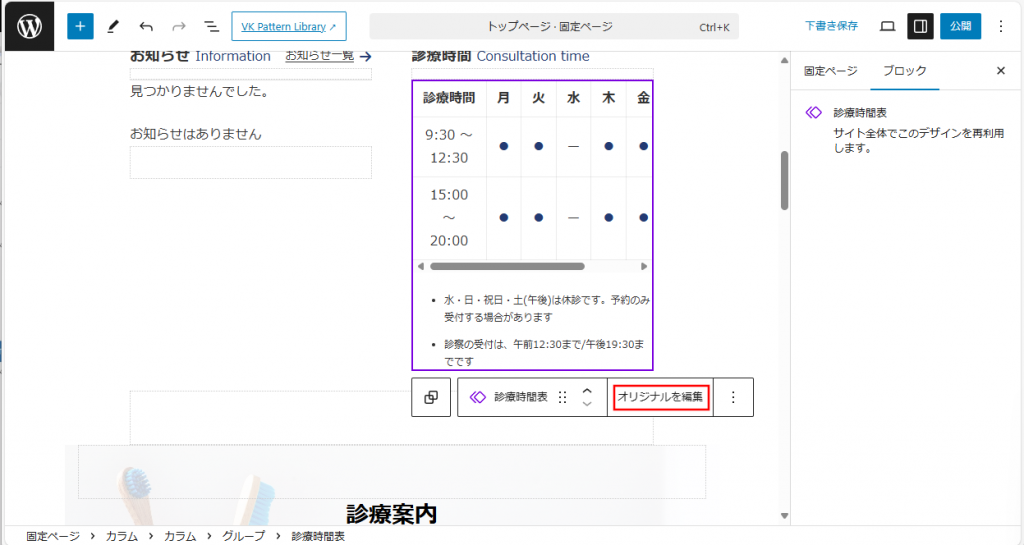Click the table's horizontal scrollbar

pyautogui.click(x=507, y=266)
